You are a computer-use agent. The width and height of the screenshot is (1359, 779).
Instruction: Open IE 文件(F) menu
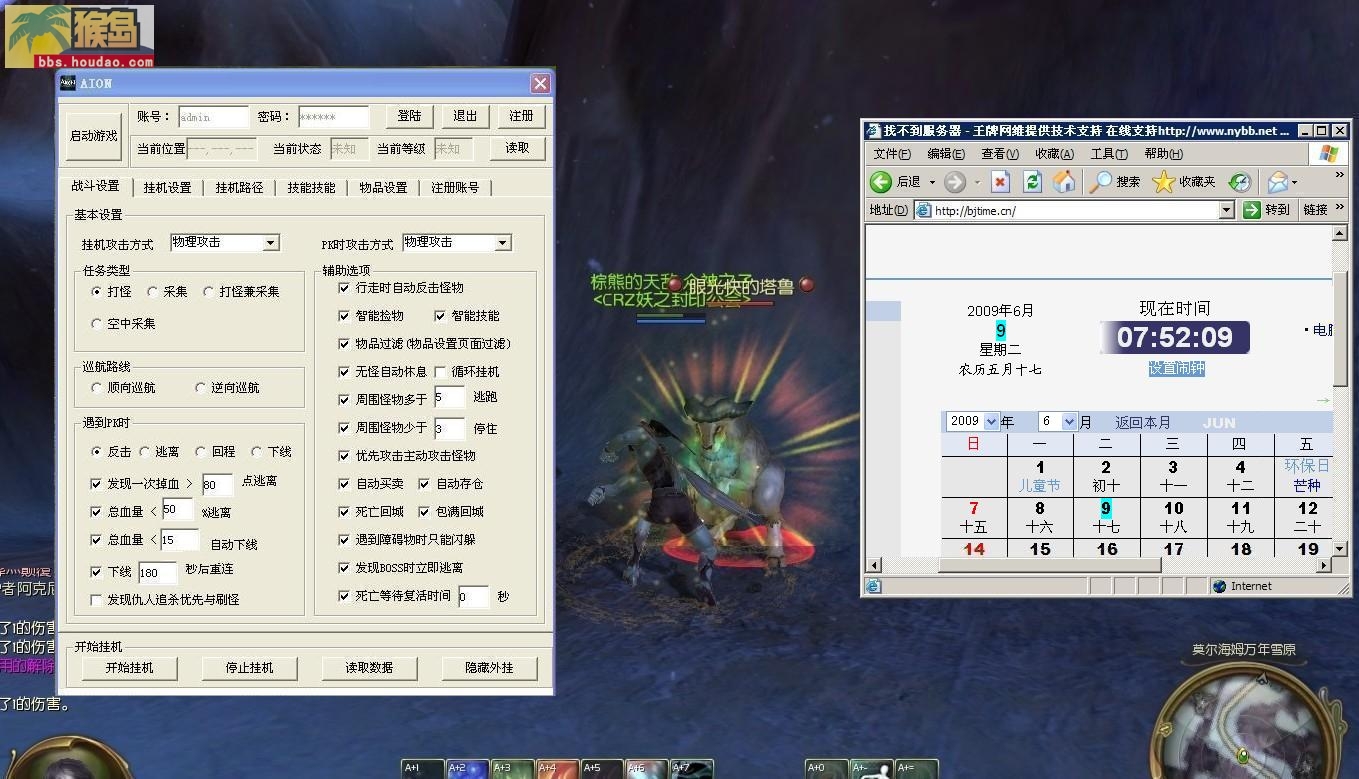click(892, 154)
